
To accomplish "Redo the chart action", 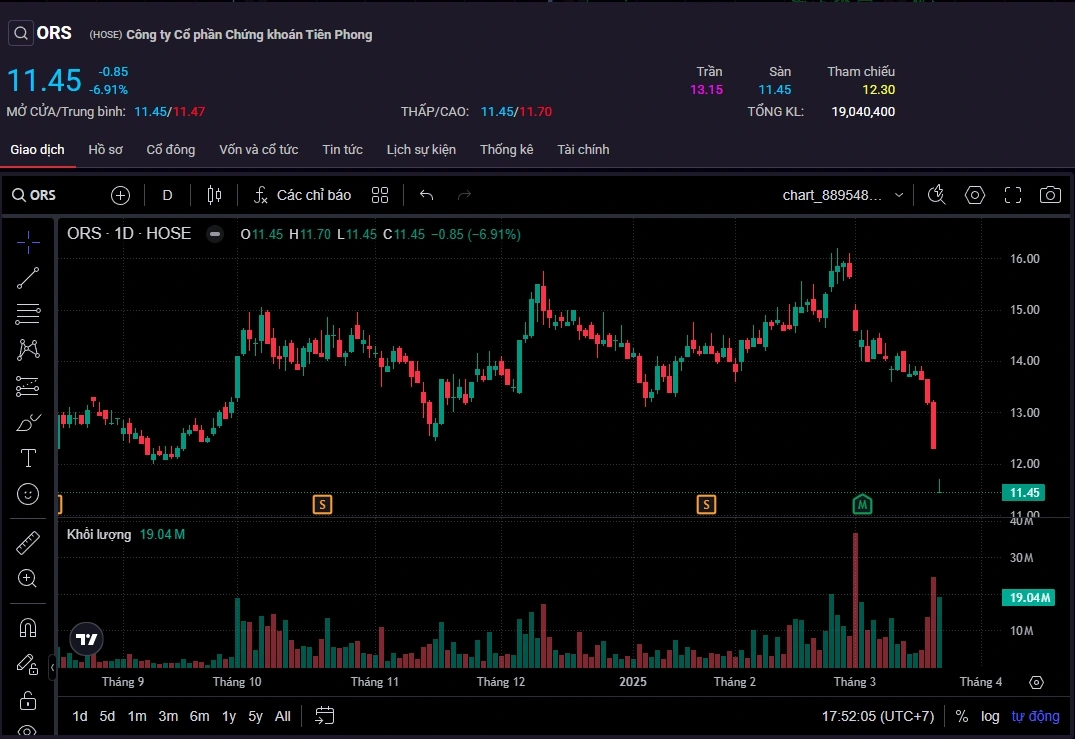I will click(464, 195).
